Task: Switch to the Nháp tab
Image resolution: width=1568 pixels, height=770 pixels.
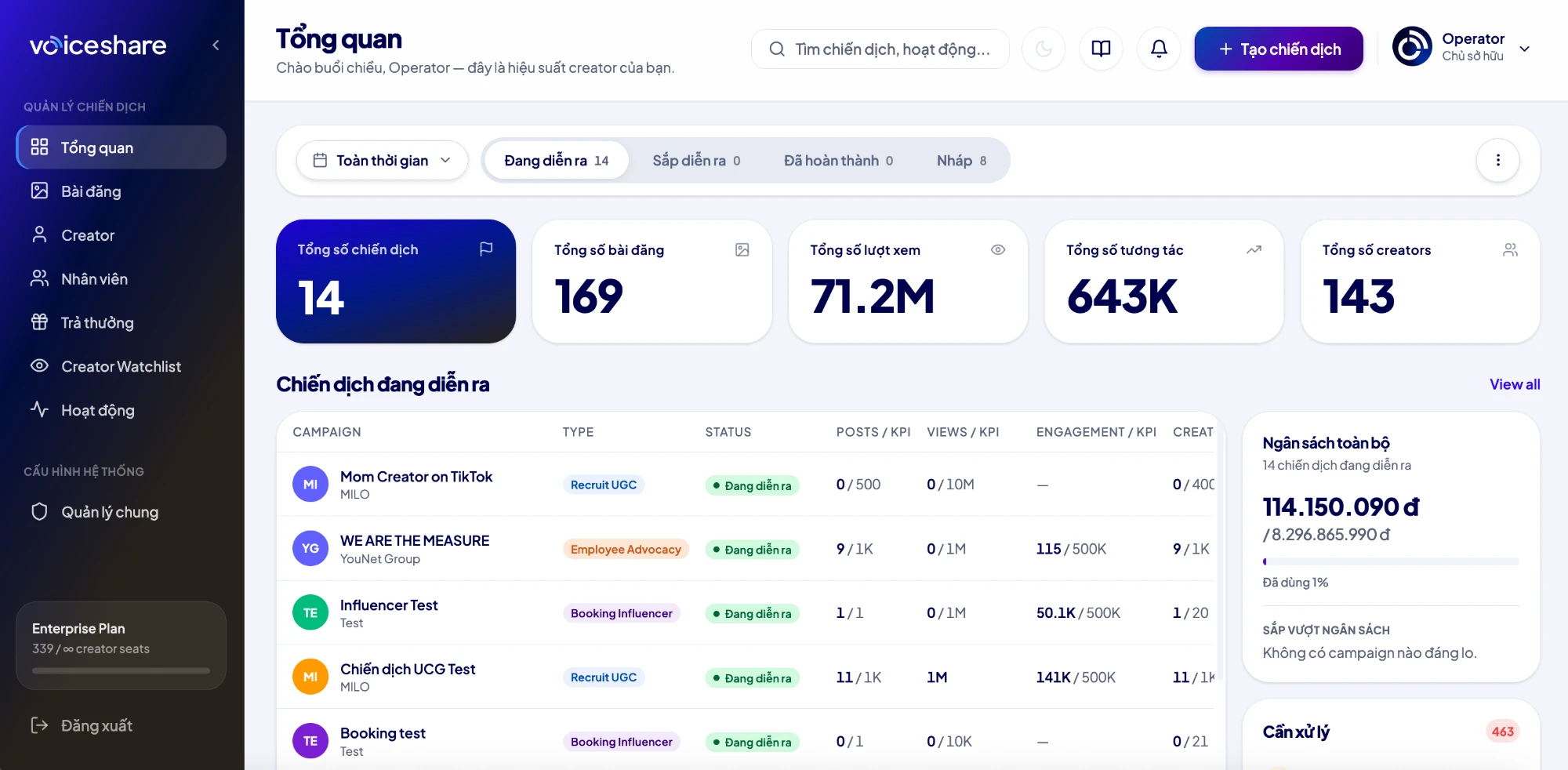Action: tap(961, 160)
